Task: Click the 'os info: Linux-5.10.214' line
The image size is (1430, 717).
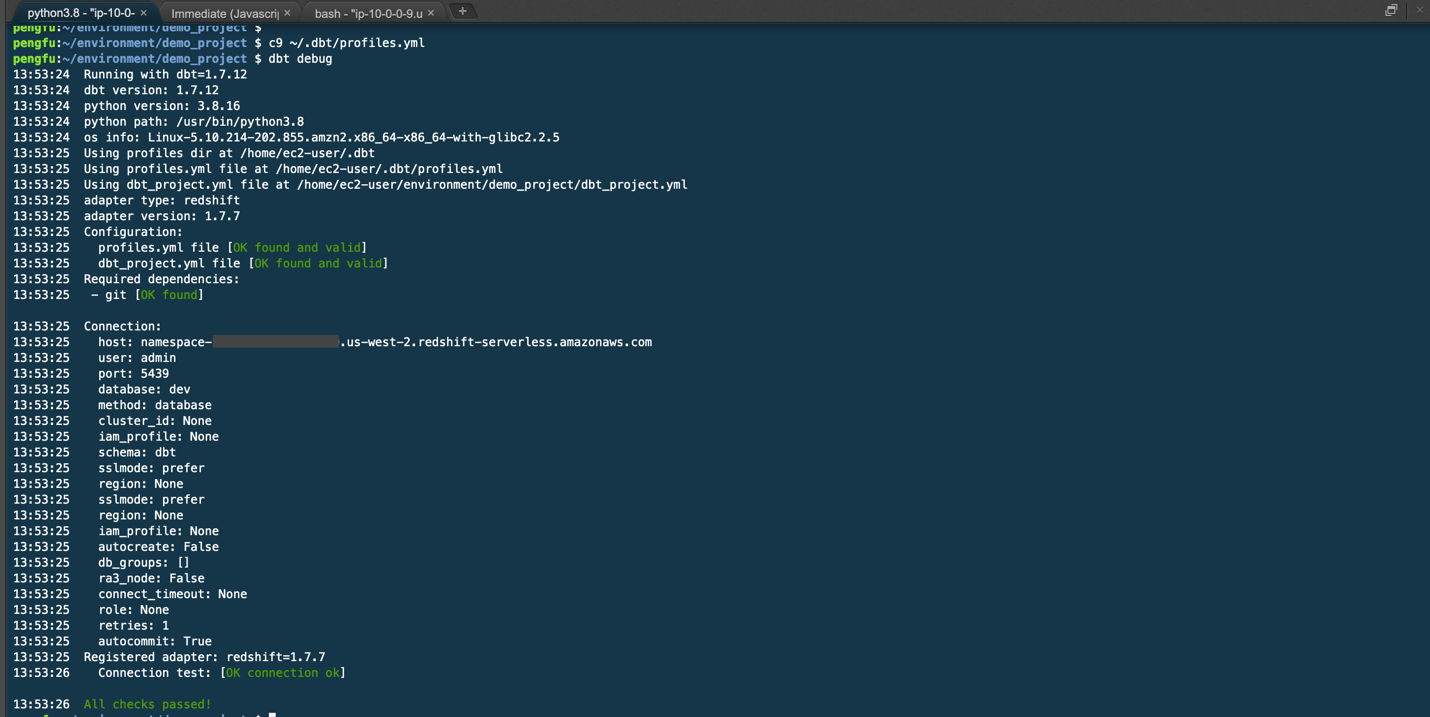Action: tap(321, 138)
